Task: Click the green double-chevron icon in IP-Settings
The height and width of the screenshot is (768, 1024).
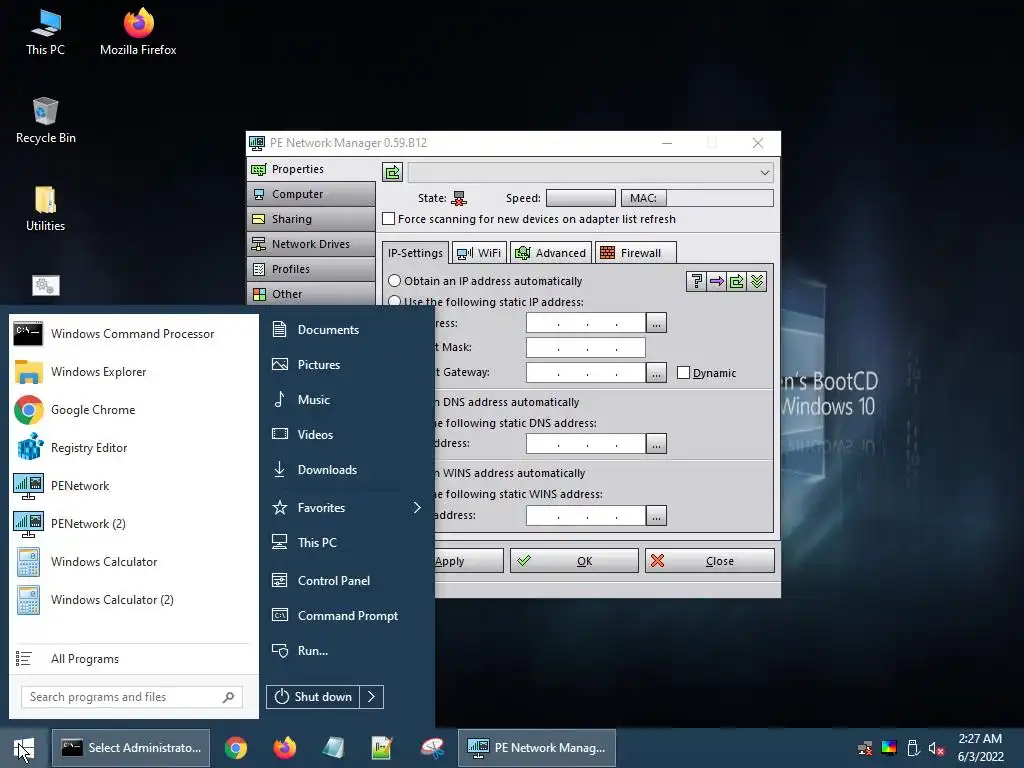Action: tap(757, 281)
